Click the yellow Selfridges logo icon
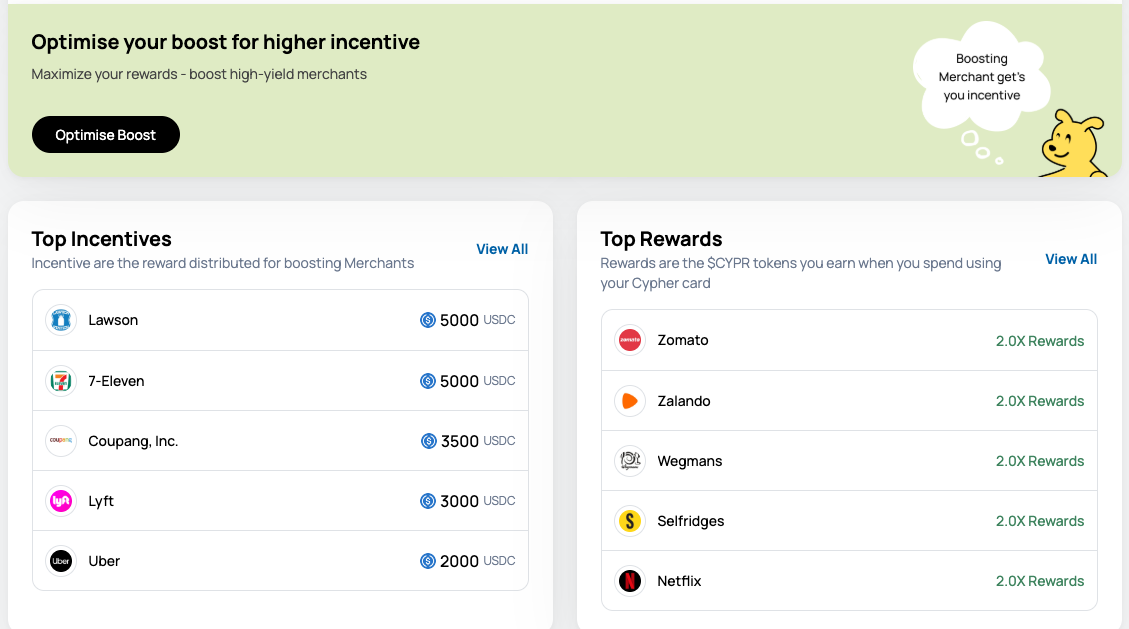The height and width of the screenshot is (629, 1129). tap(630, 521)
